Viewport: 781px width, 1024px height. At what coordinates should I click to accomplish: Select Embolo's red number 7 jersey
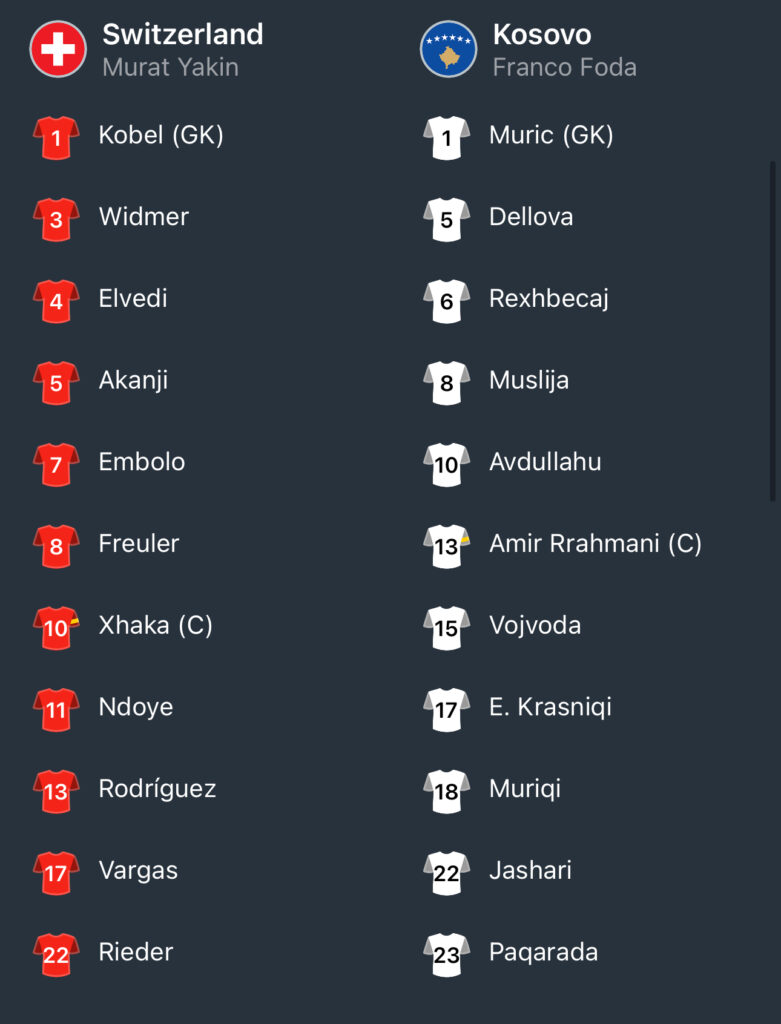[x=56, y=464]
